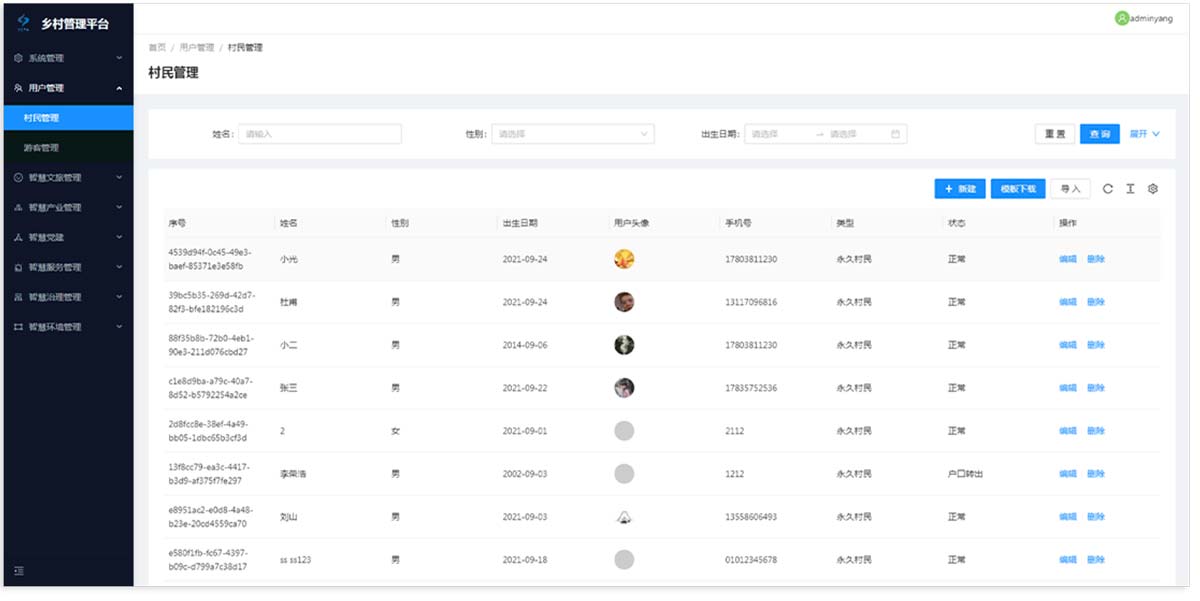Open table column settings gear icon
The width and height of the screenshot is (1200, 601).
coord(1152,189)
